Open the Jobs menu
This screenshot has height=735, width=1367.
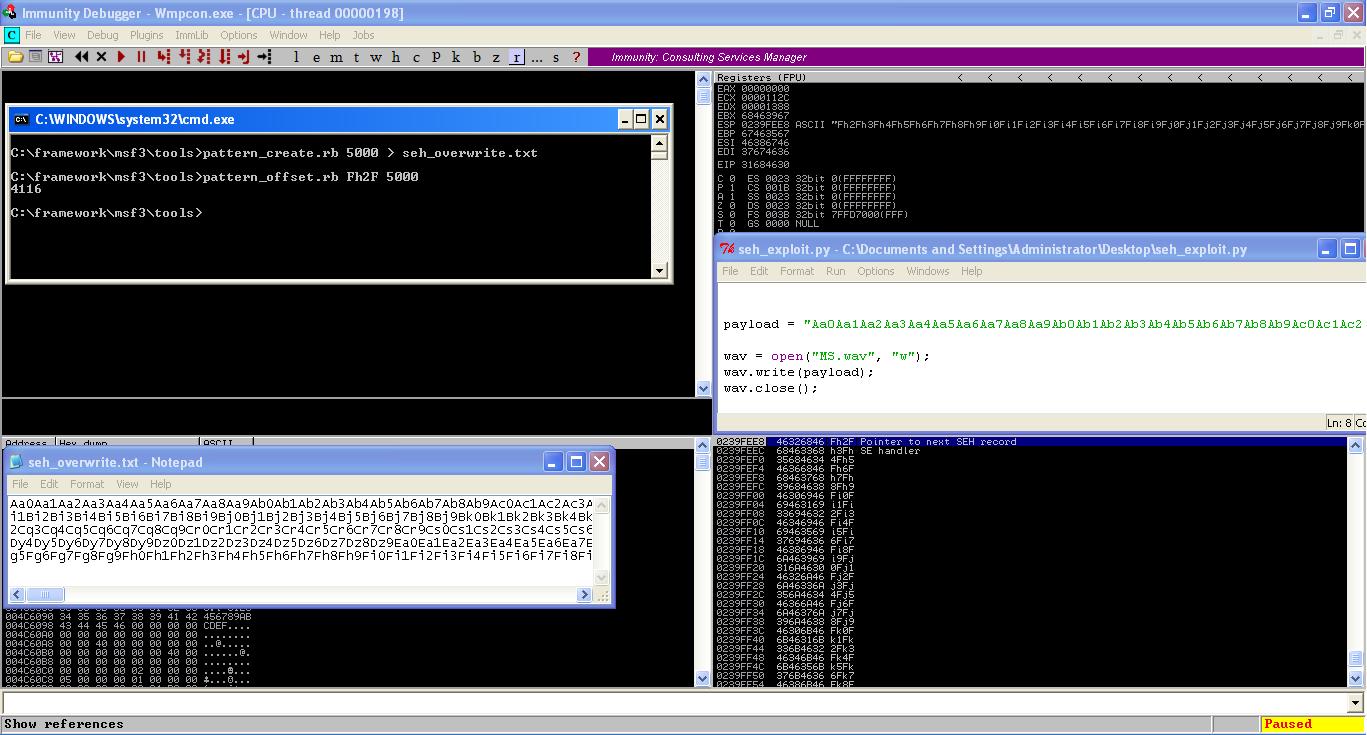[363, 35]
